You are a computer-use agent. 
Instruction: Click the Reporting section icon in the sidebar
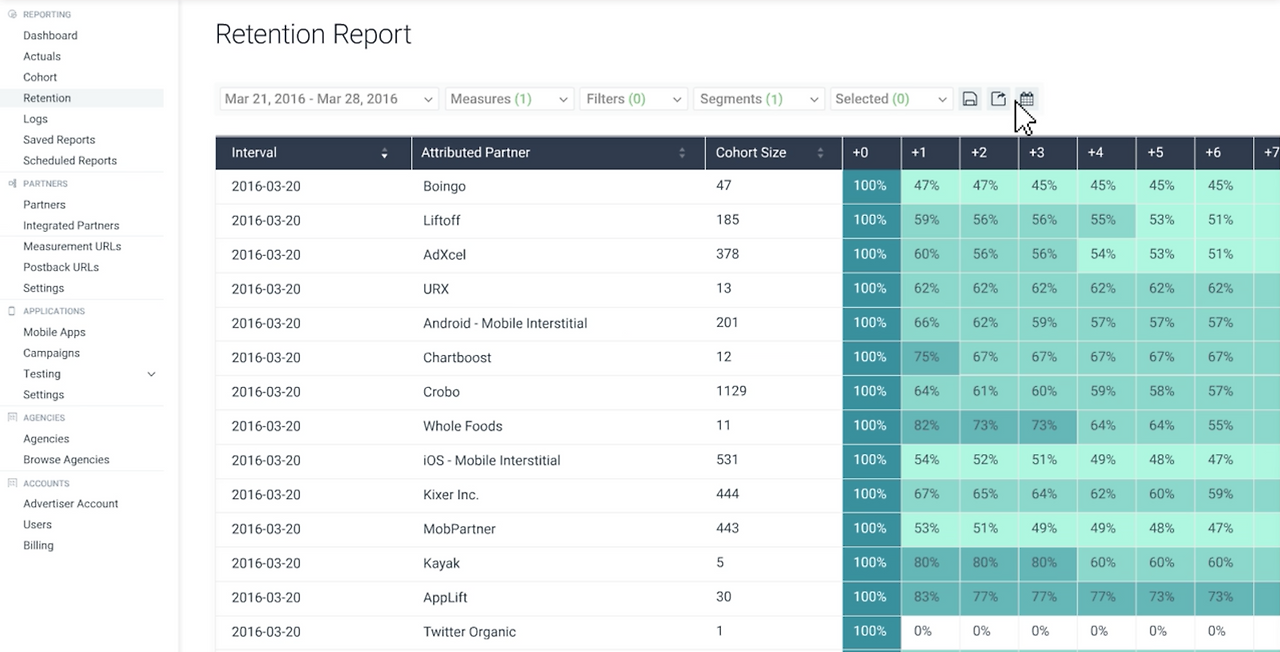coord(12,15)
